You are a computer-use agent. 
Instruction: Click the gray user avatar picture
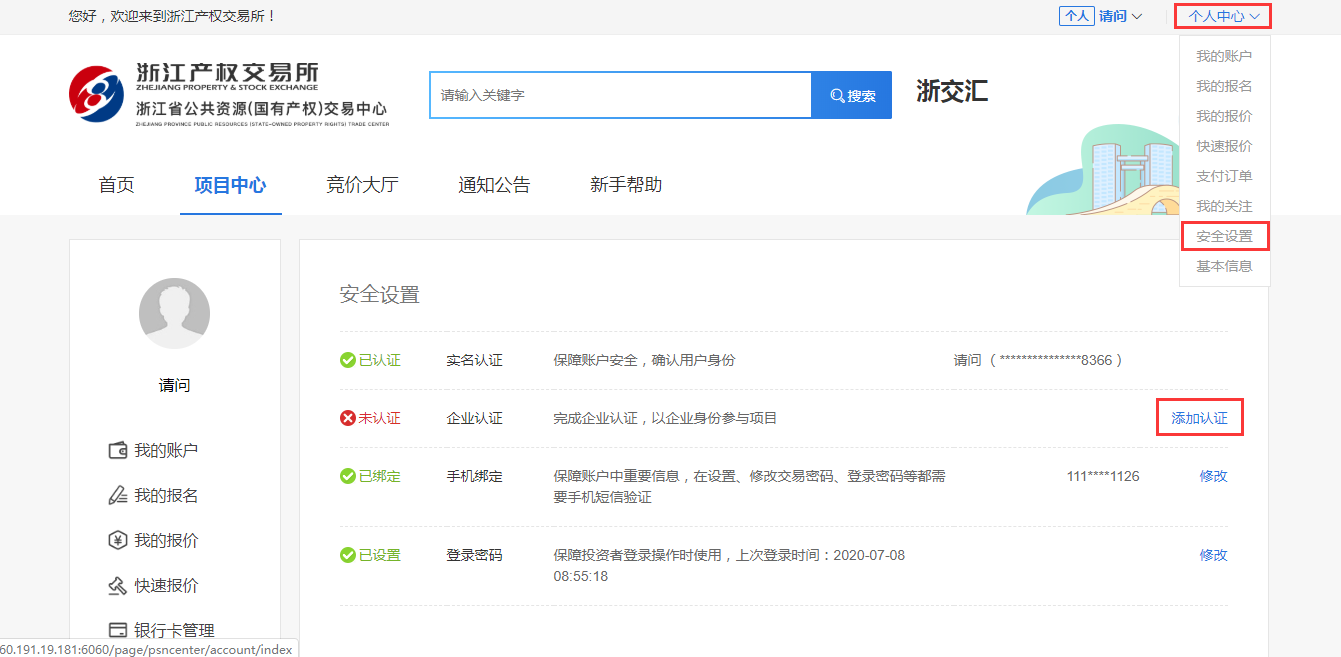point(174,313)
